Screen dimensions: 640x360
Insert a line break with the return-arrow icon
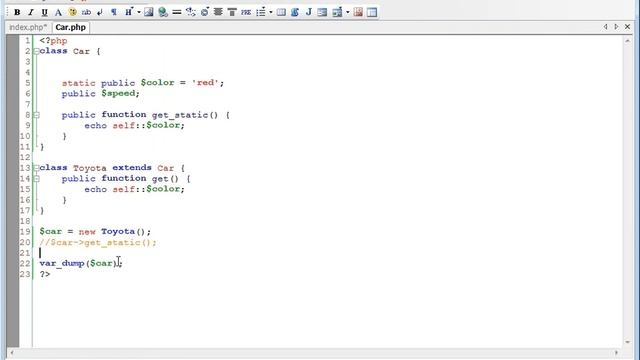[x=100, y=12]
